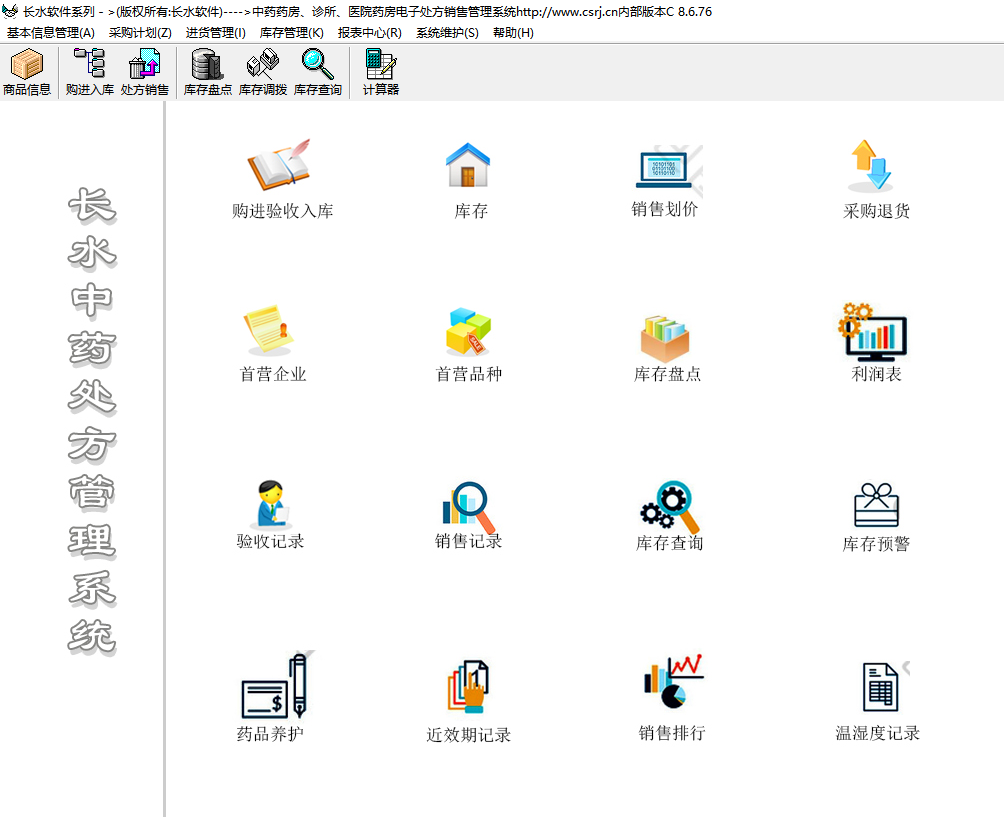Click the 销售排行 text label
1004x817 pixels.
pyautogui.click(x=672, y=732)
